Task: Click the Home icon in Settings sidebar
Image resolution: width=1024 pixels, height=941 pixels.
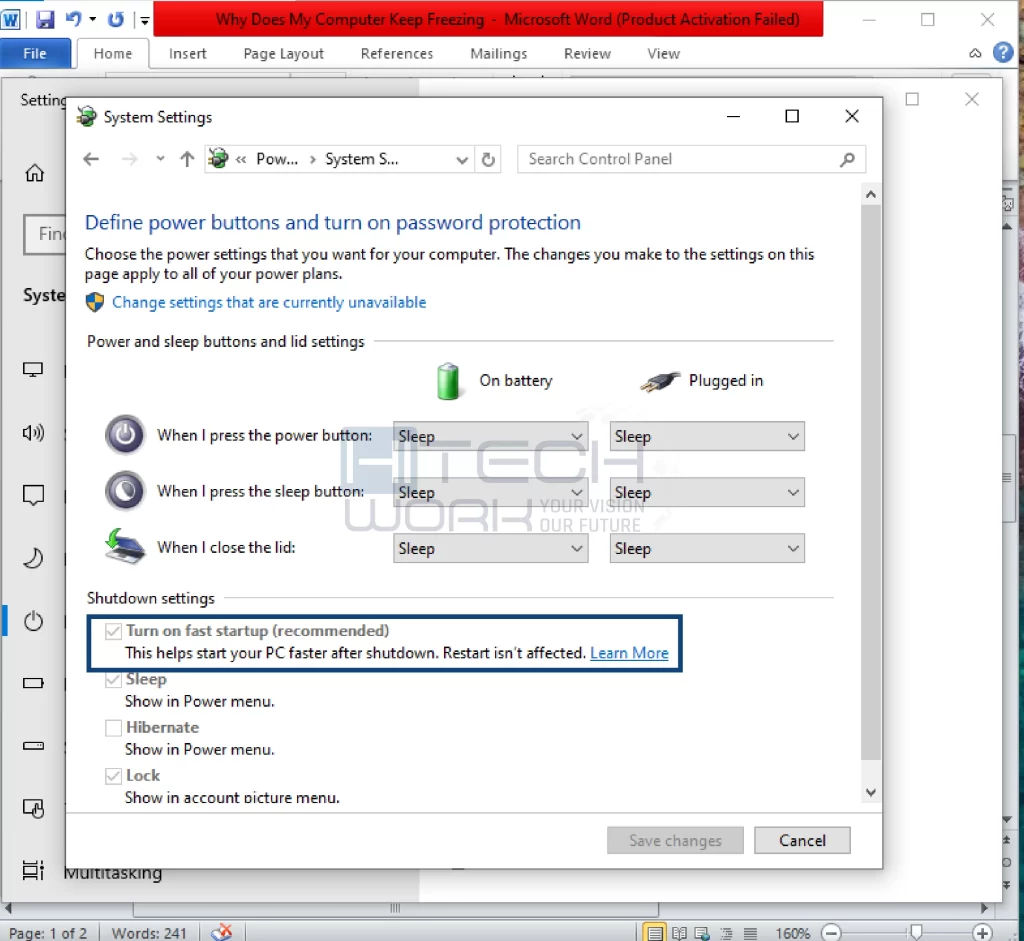Action: pos(35,173)
